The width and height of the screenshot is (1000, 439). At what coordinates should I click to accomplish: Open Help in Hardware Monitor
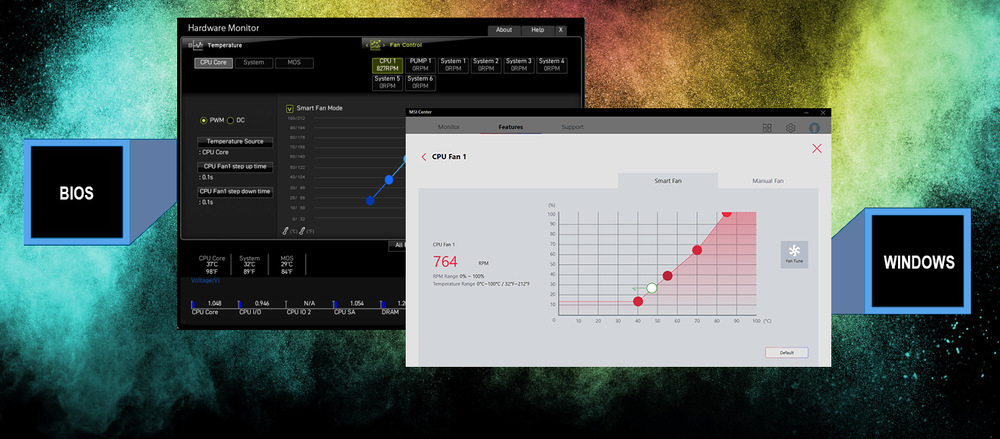538,30
